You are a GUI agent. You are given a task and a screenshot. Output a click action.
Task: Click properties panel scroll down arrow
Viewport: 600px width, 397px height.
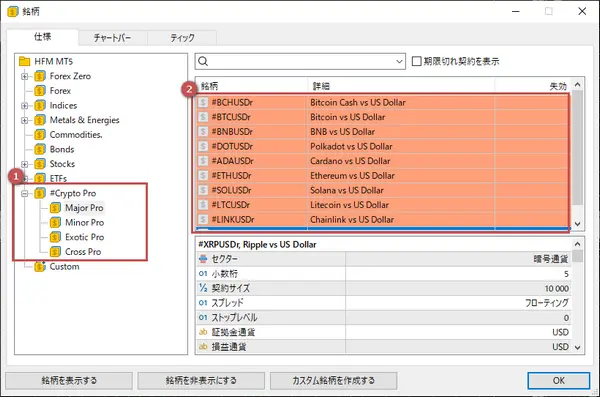(578, 348)
